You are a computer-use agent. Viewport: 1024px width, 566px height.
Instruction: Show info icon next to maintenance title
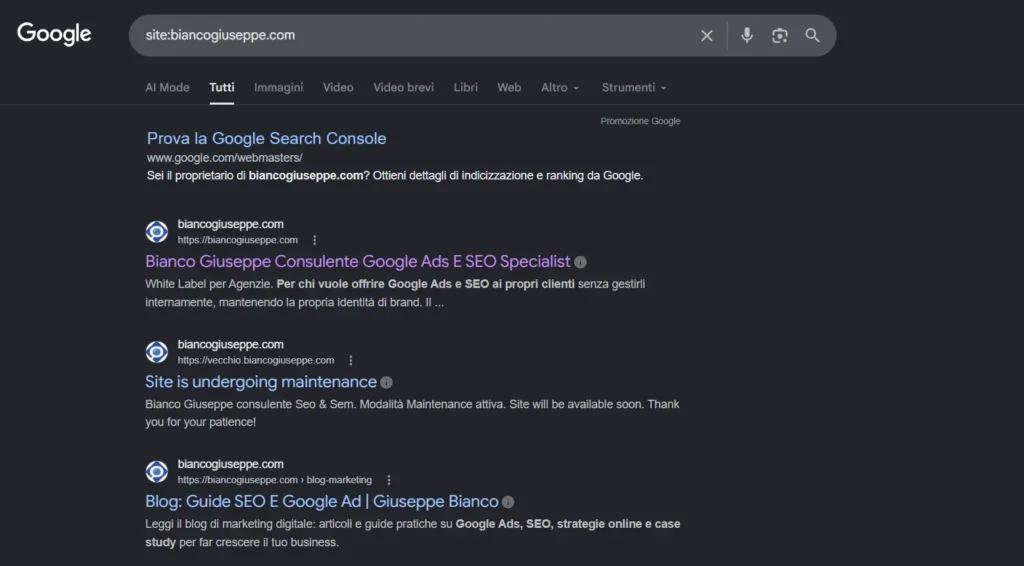[387, 383]
